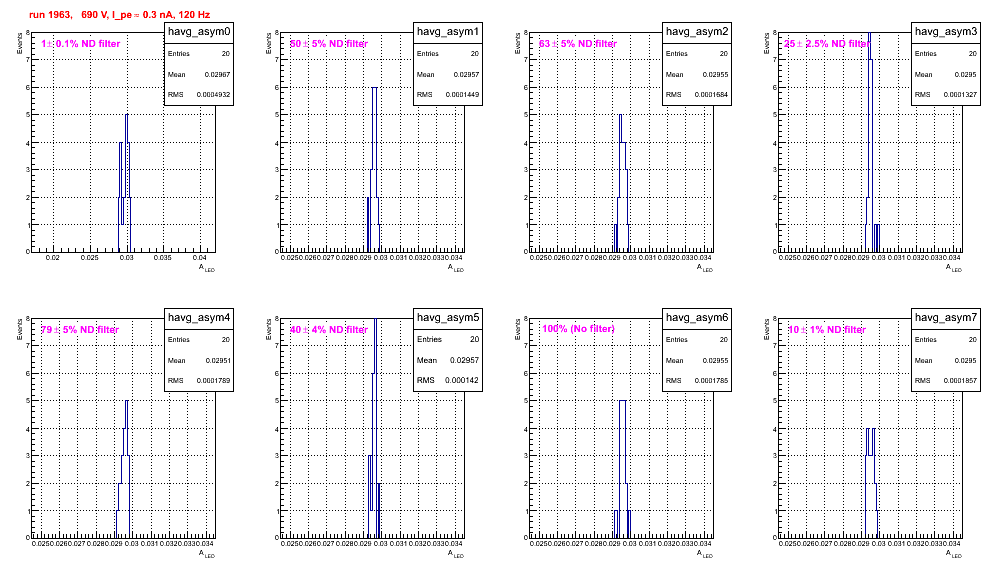Click the RMS value 0.0001449
Viewport: 996px width, 572px height.
click(x=462, y=95)
